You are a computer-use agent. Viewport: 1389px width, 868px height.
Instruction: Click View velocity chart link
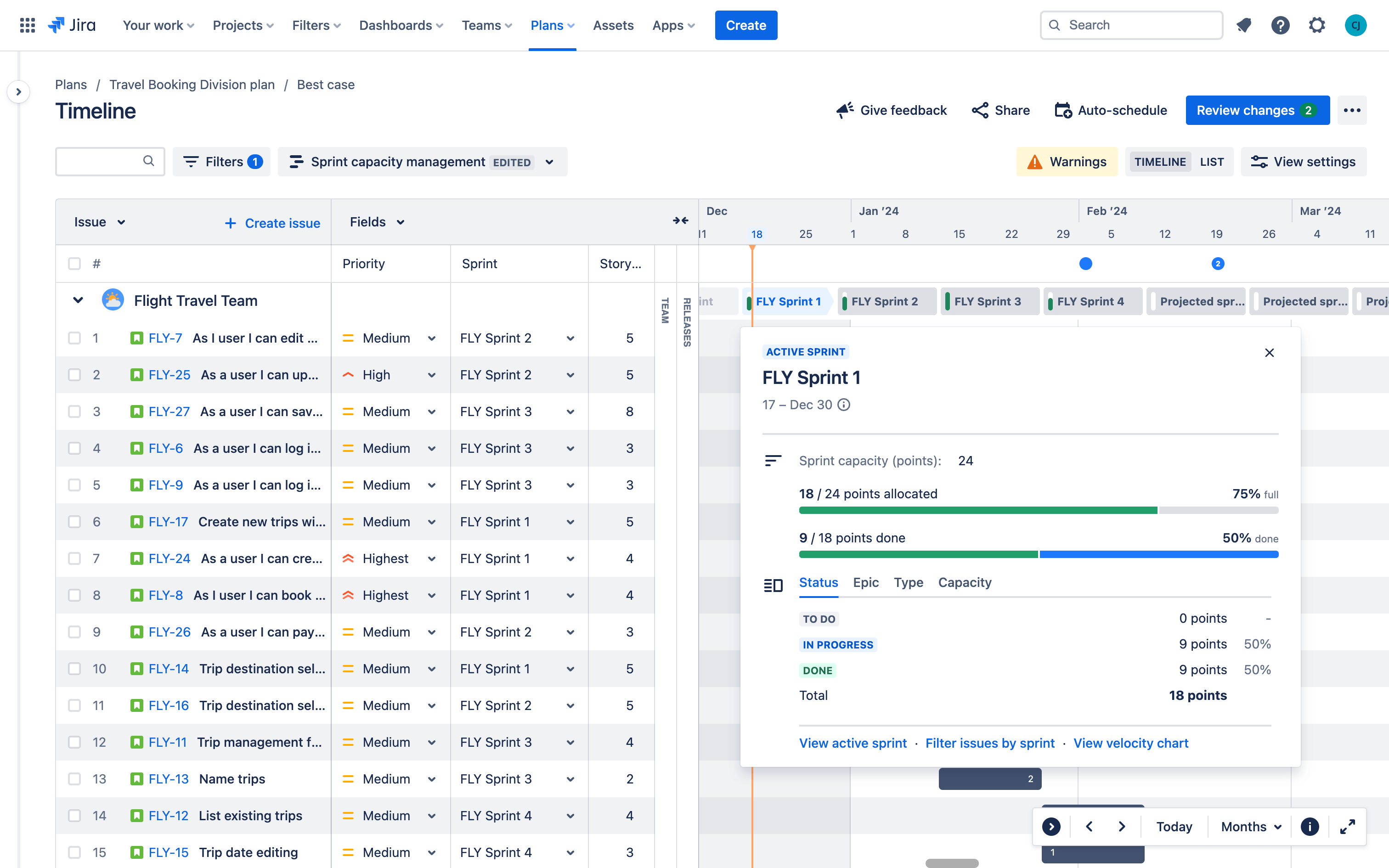point(1131,743)
